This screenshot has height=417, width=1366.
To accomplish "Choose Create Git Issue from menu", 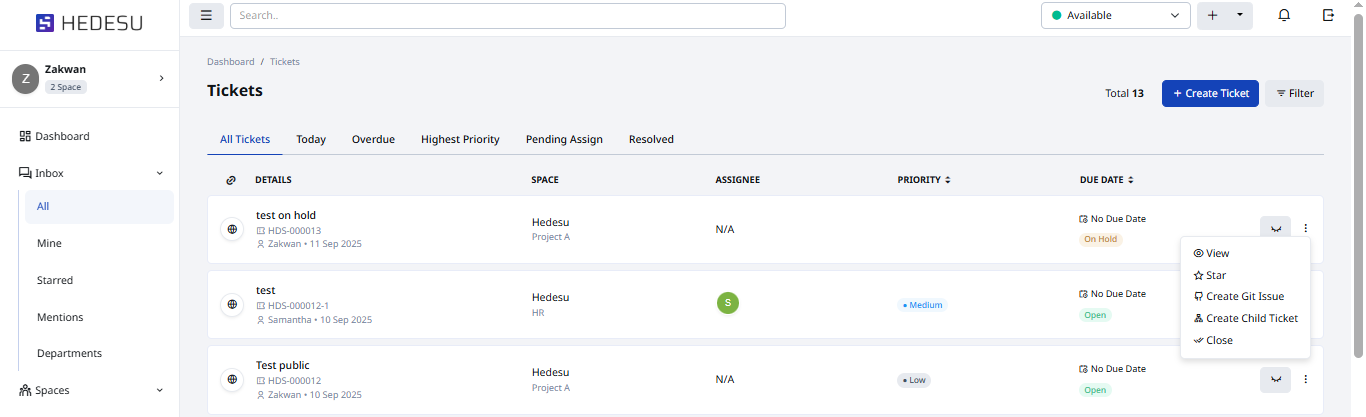I will pos(1244,297).
